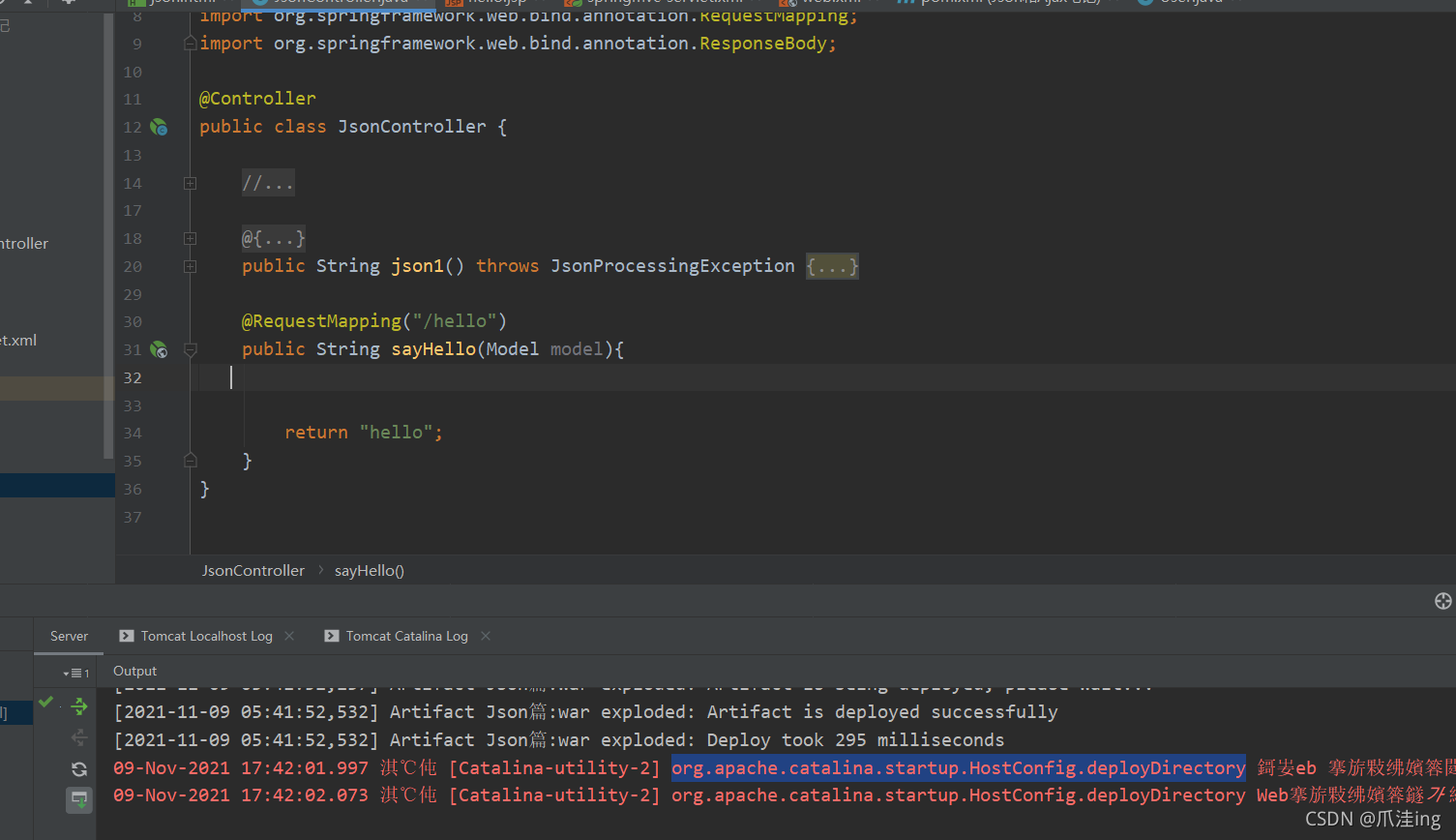1456x840 pixels.
Task: Toggle the scroll-to-end console button
Action: pyautogui.click(x=79, y=800)
